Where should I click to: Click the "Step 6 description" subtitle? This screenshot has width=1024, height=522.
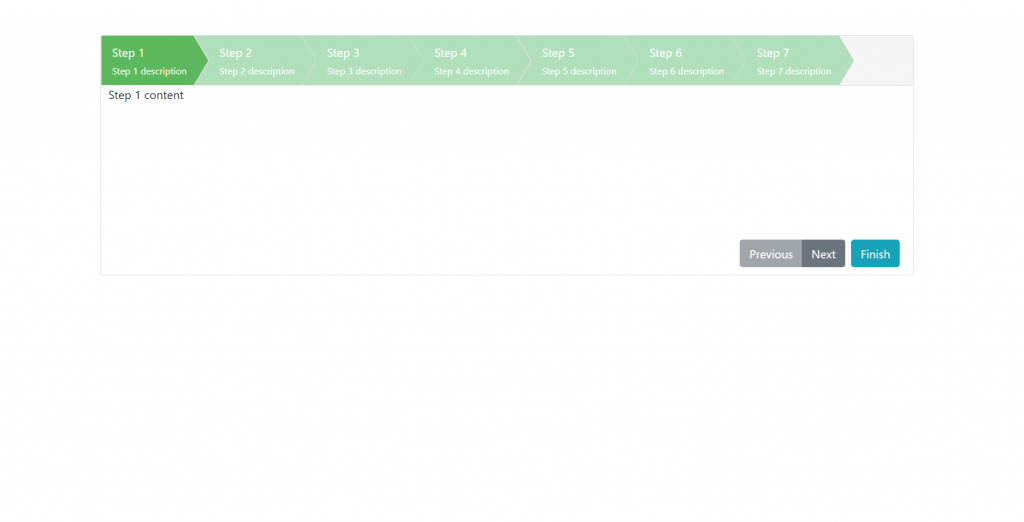tap(687, 72)
